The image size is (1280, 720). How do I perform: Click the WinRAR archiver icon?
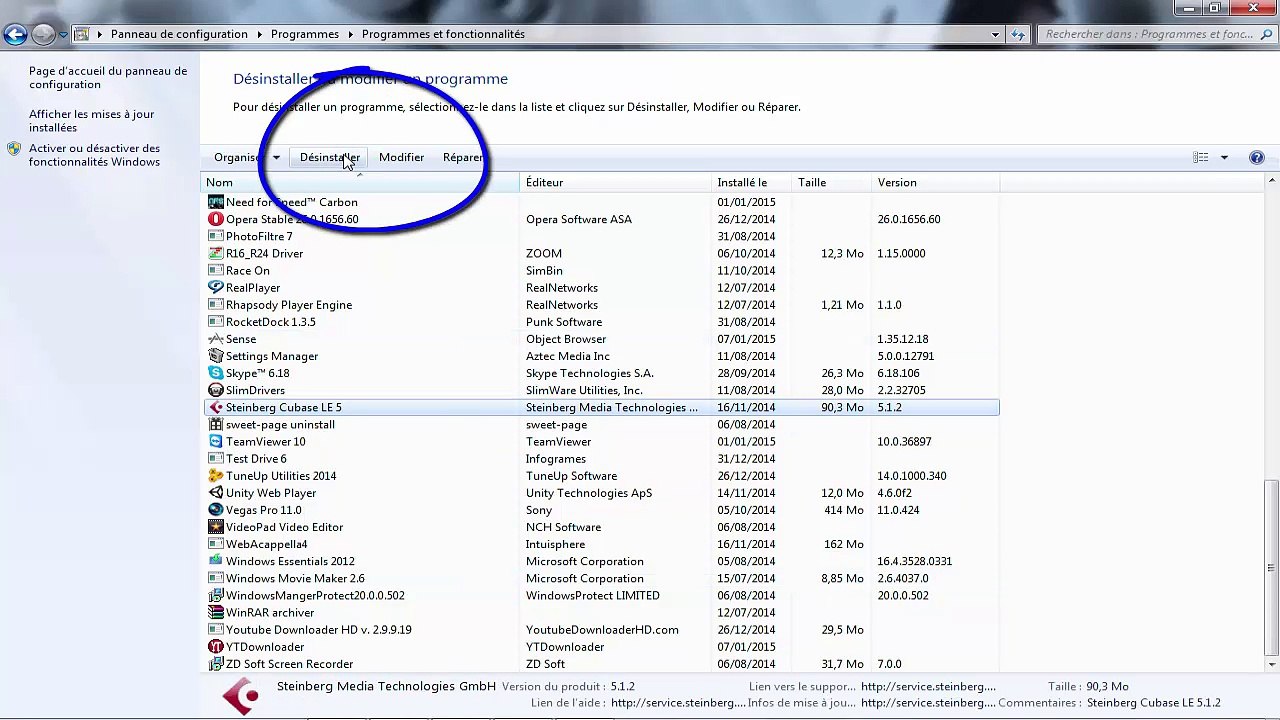coord(216,612)
